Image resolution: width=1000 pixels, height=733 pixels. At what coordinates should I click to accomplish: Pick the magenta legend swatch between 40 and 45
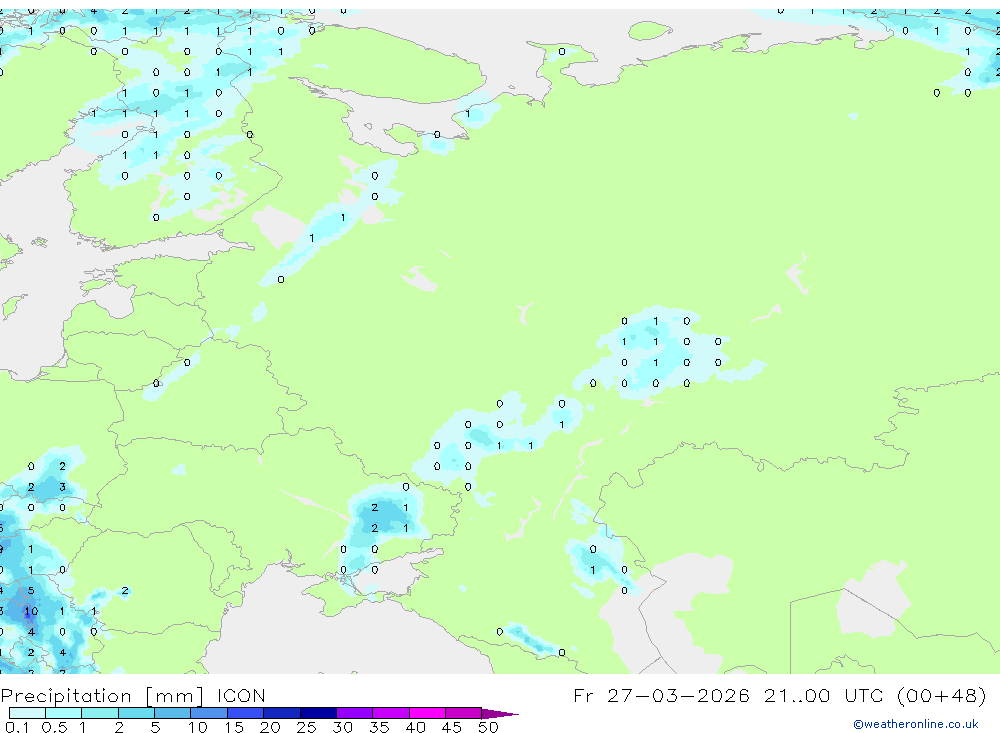(427, 713)
